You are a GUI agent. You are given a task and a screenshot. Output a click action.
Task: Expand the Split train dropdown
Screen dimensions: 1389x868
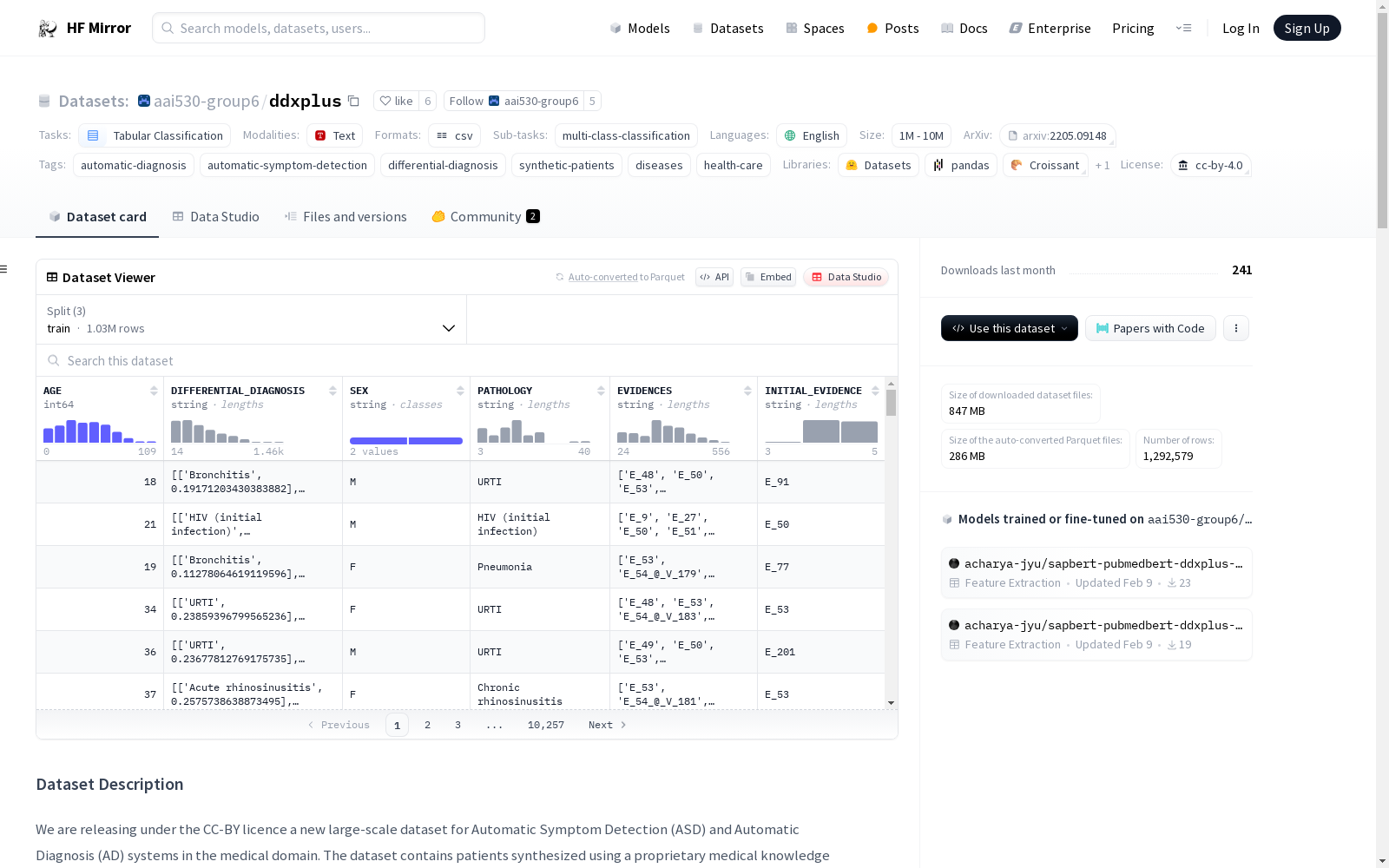click(x=251, y=319)
